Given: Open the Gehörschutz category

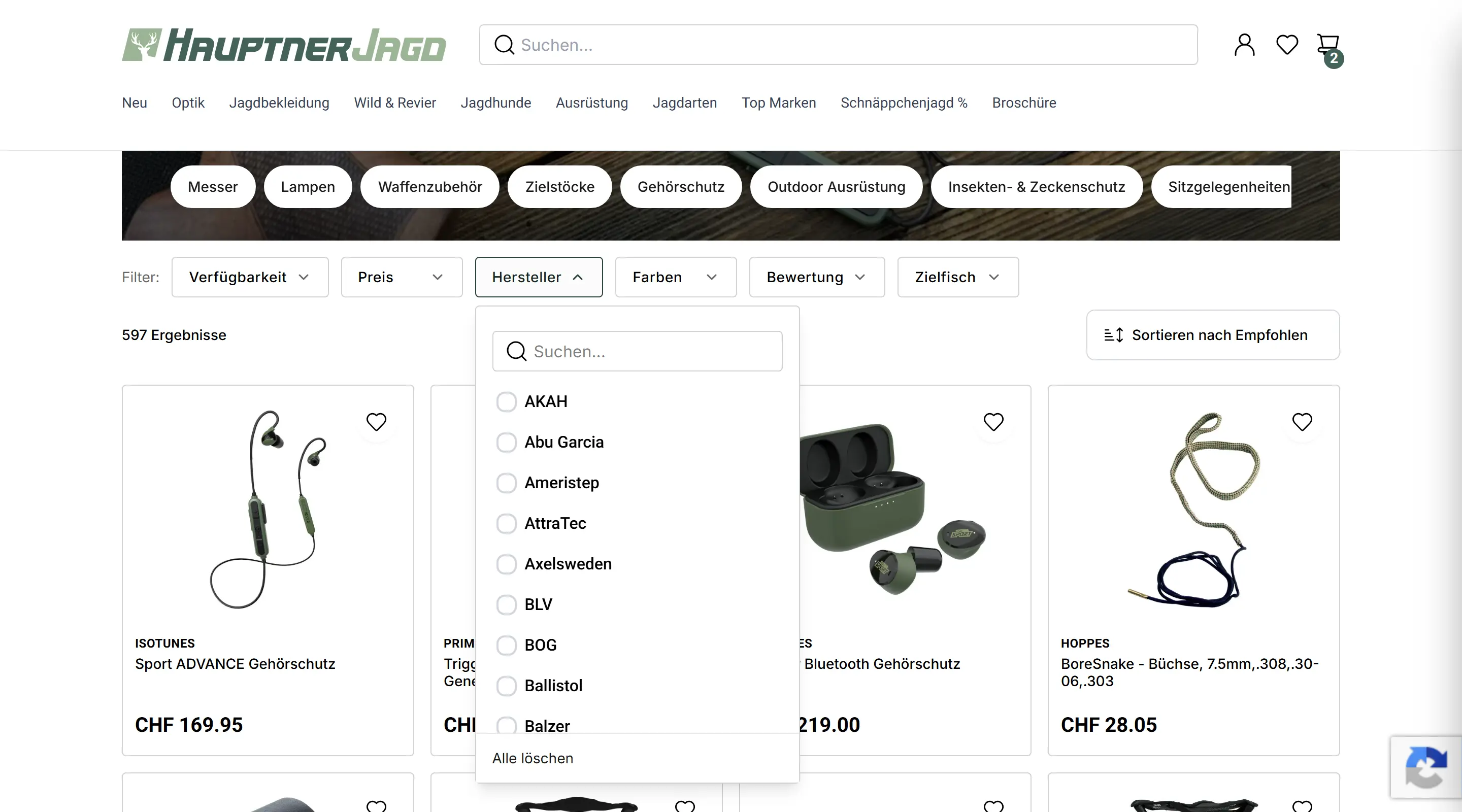Looking at the screenshot, I should tap(680, 187).
